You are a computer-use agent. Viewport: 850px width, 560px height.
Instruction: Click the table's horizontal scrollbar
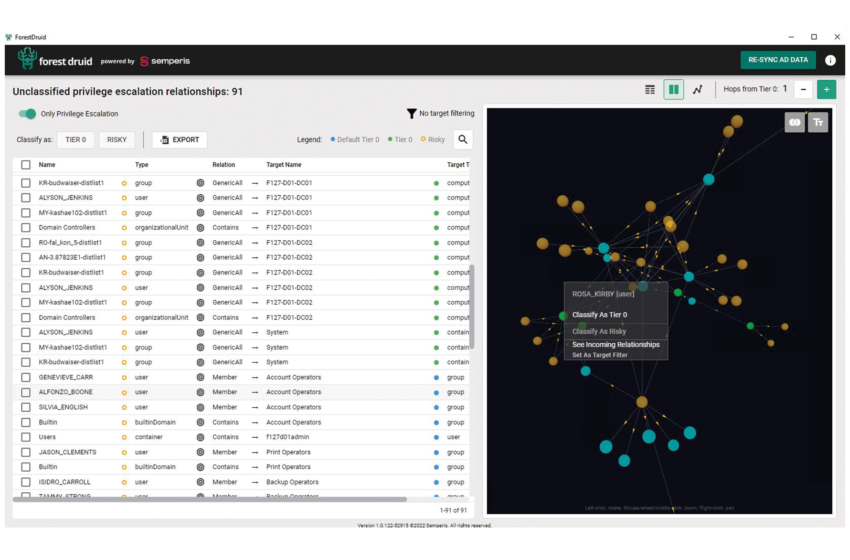tap(210, 499)
